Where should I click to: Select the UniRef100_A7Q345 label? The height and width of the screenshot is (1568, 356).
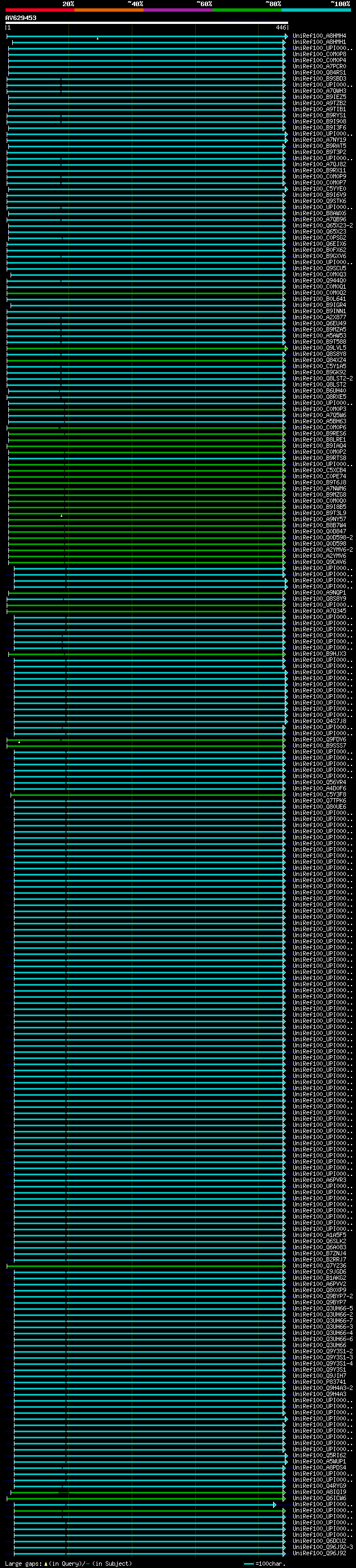[x=319, y=611]
